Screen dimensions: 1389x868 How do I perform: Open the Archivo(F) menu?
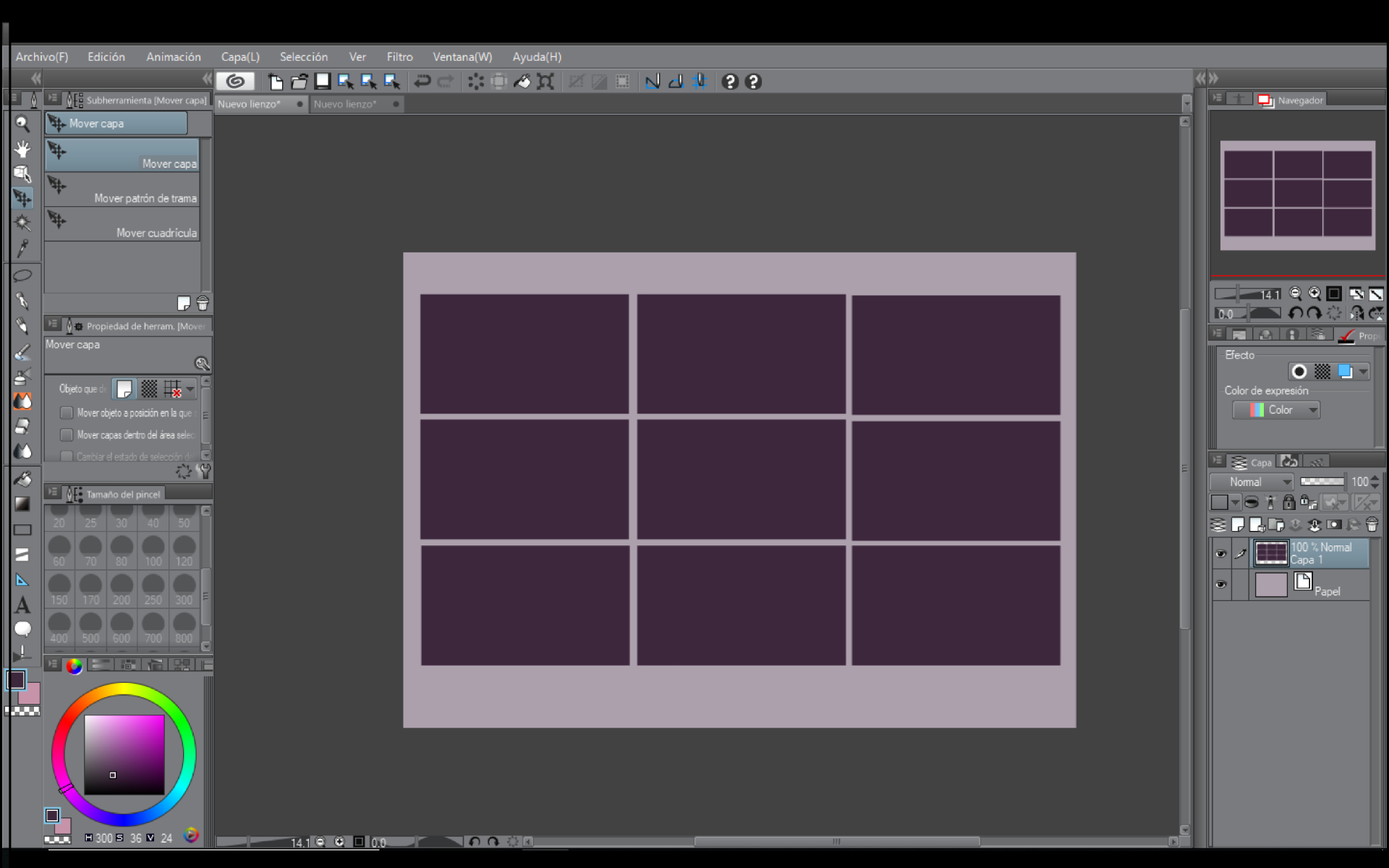tap(42, 56)
